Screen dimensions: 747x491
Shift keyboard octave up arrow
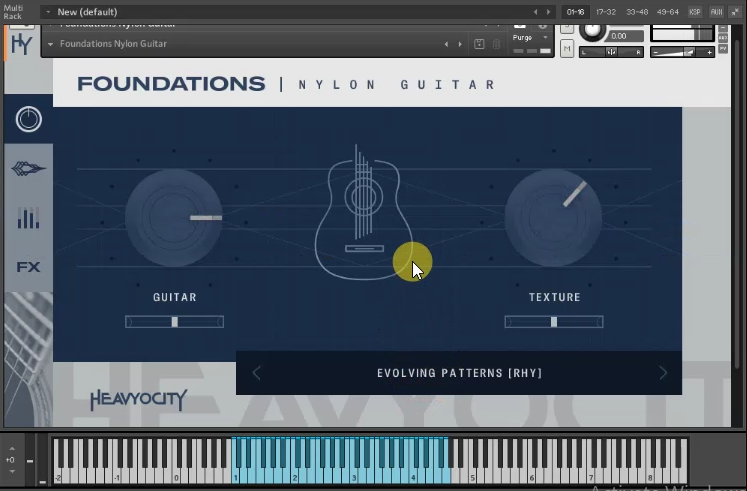point(12,449)
